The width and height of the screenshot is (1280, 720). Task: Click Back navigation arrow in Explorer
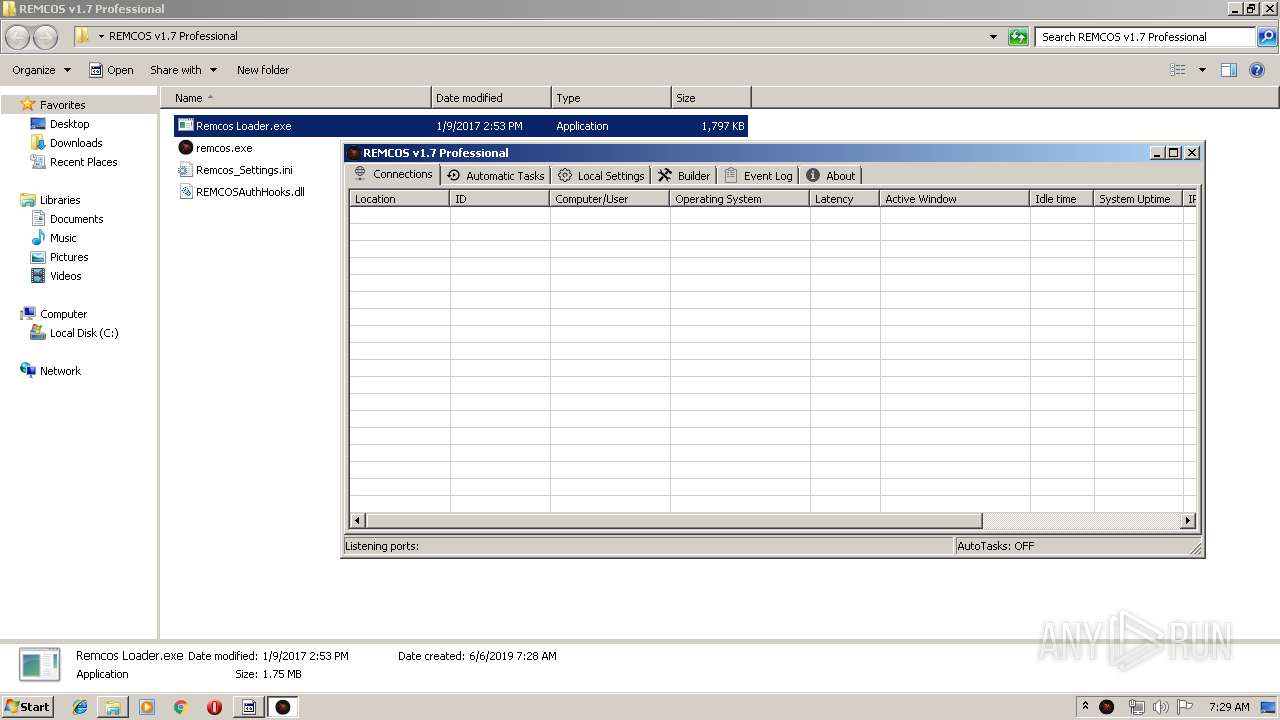(x=18, y=37)
